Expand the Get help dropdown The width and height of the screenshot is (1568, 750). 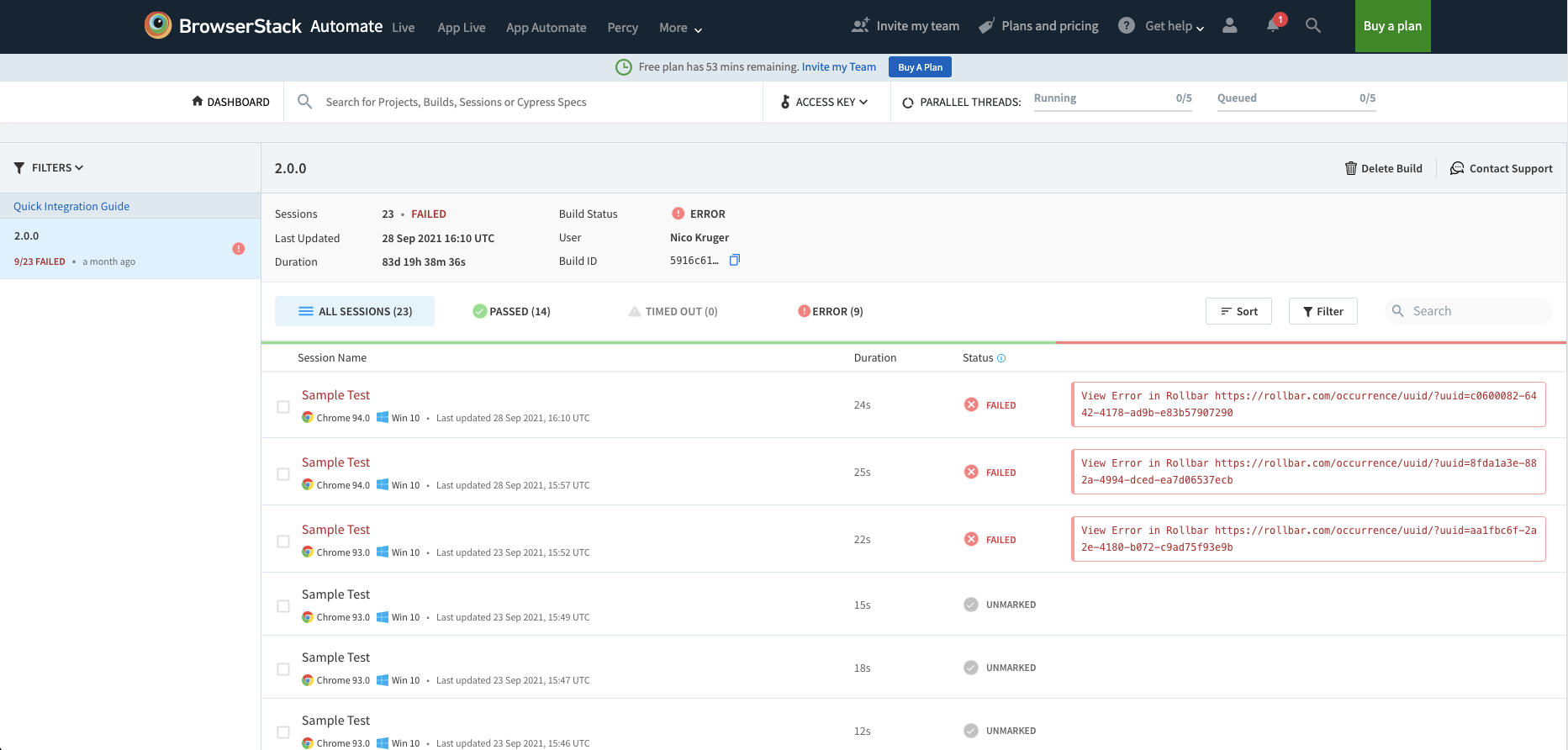1175,26
